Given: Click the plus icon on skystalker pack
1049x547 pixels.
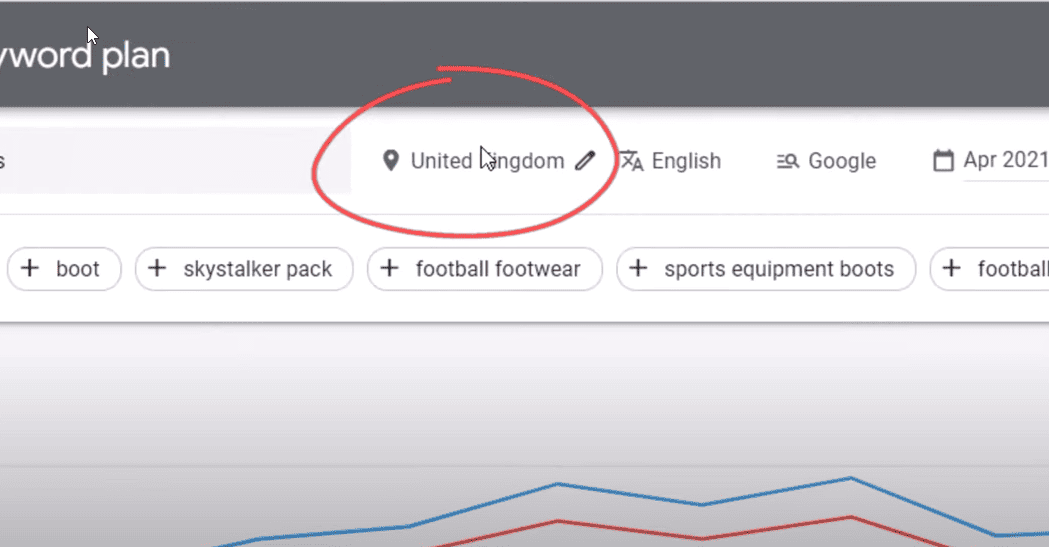Looking at the screenshot, I should pos(157,269).
